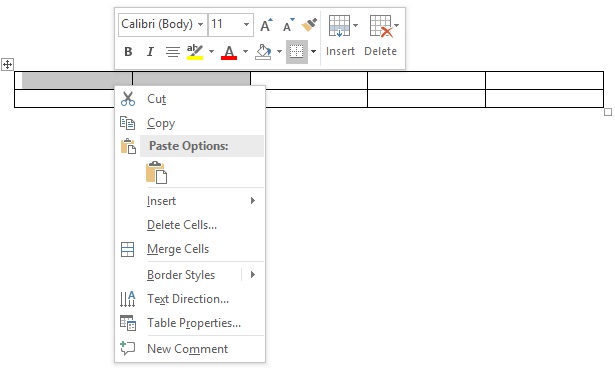Open Text Direction... dialog
The width and height of the screenshot is (615, 375).
coord(190,299)
